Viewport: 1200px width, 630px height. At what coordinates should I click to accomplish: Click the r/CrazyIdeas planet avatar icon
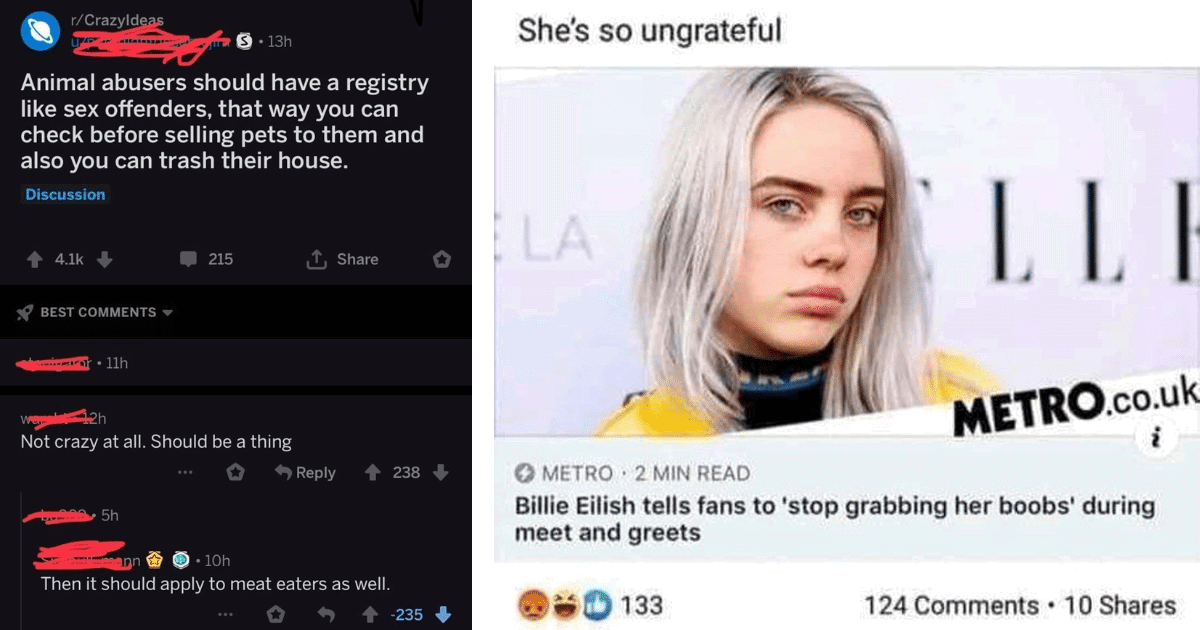pos(38,30)
